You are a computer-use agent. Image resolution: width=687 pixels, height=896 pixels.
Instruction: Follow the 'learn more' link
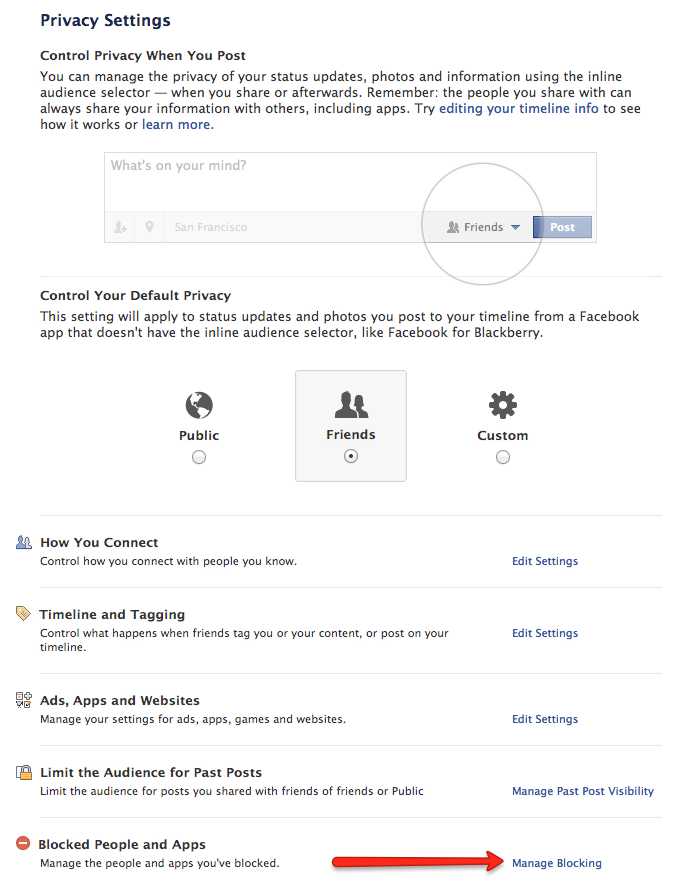(x=176, y=125)
